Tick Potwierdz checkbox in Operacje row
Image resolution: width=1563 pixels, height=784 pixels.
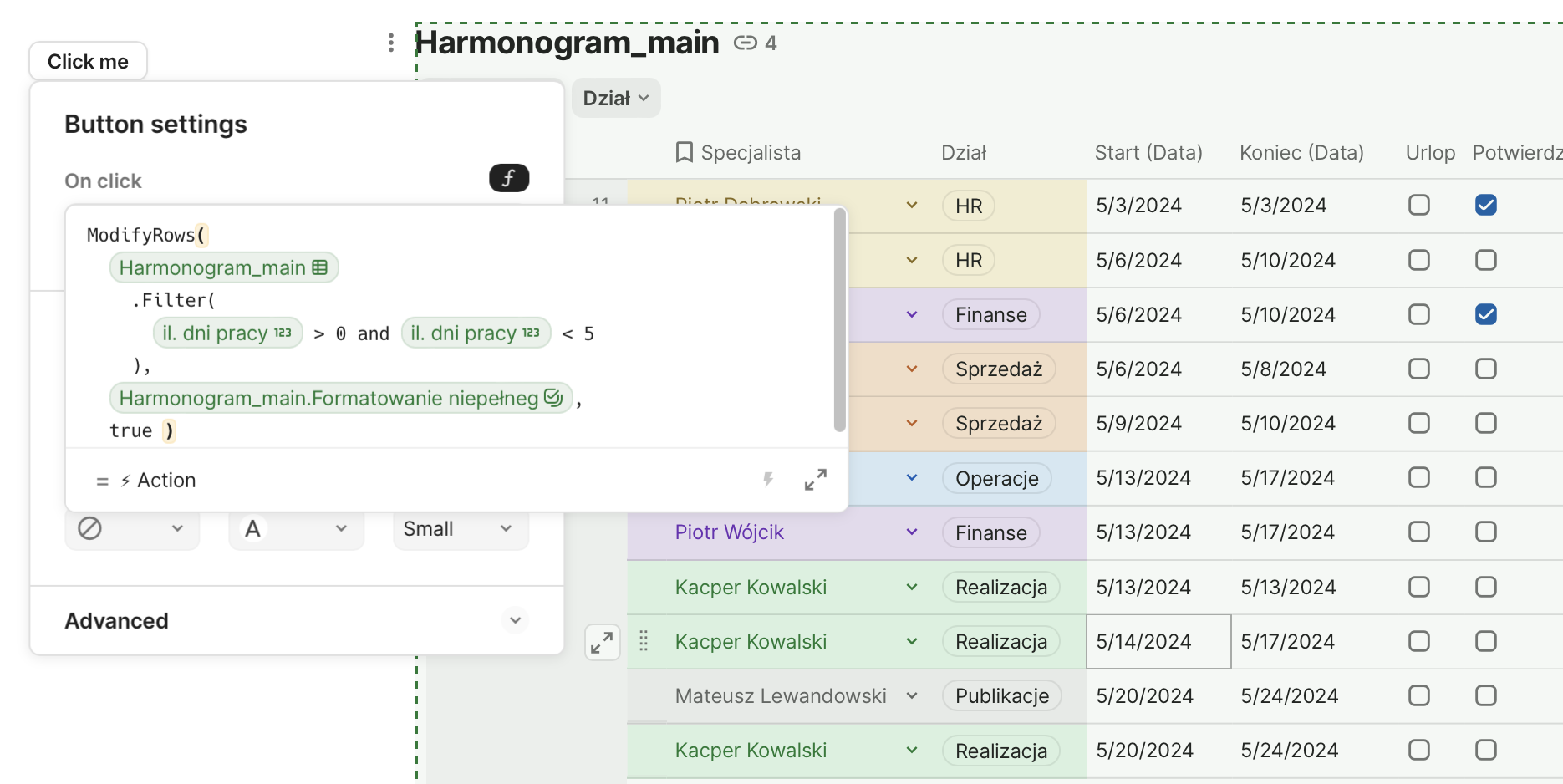tap(1485, 478)
